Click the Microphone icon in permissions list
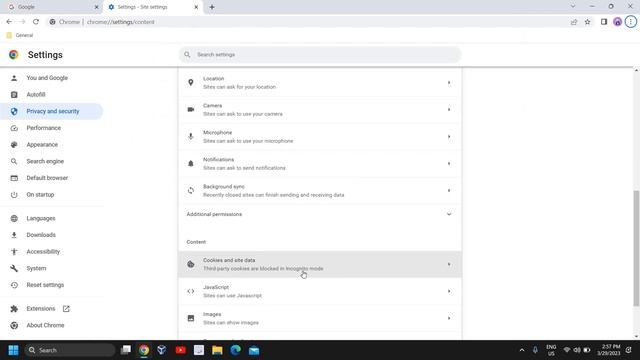640x360 pixels. click(191, 136)
